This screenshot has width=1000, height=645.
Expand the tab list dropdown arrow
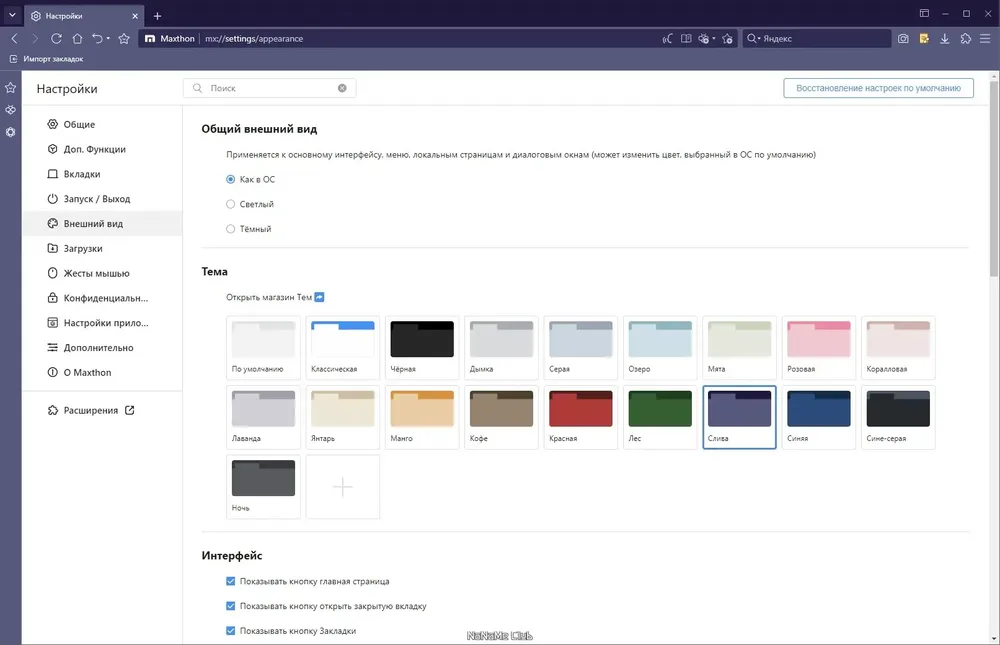coord(12,15)
